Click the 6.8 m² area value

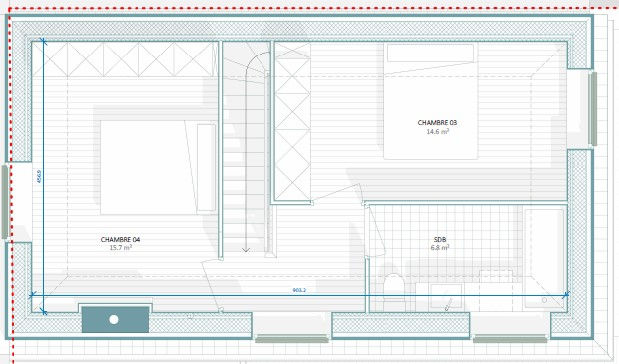[x=440, y=248]
